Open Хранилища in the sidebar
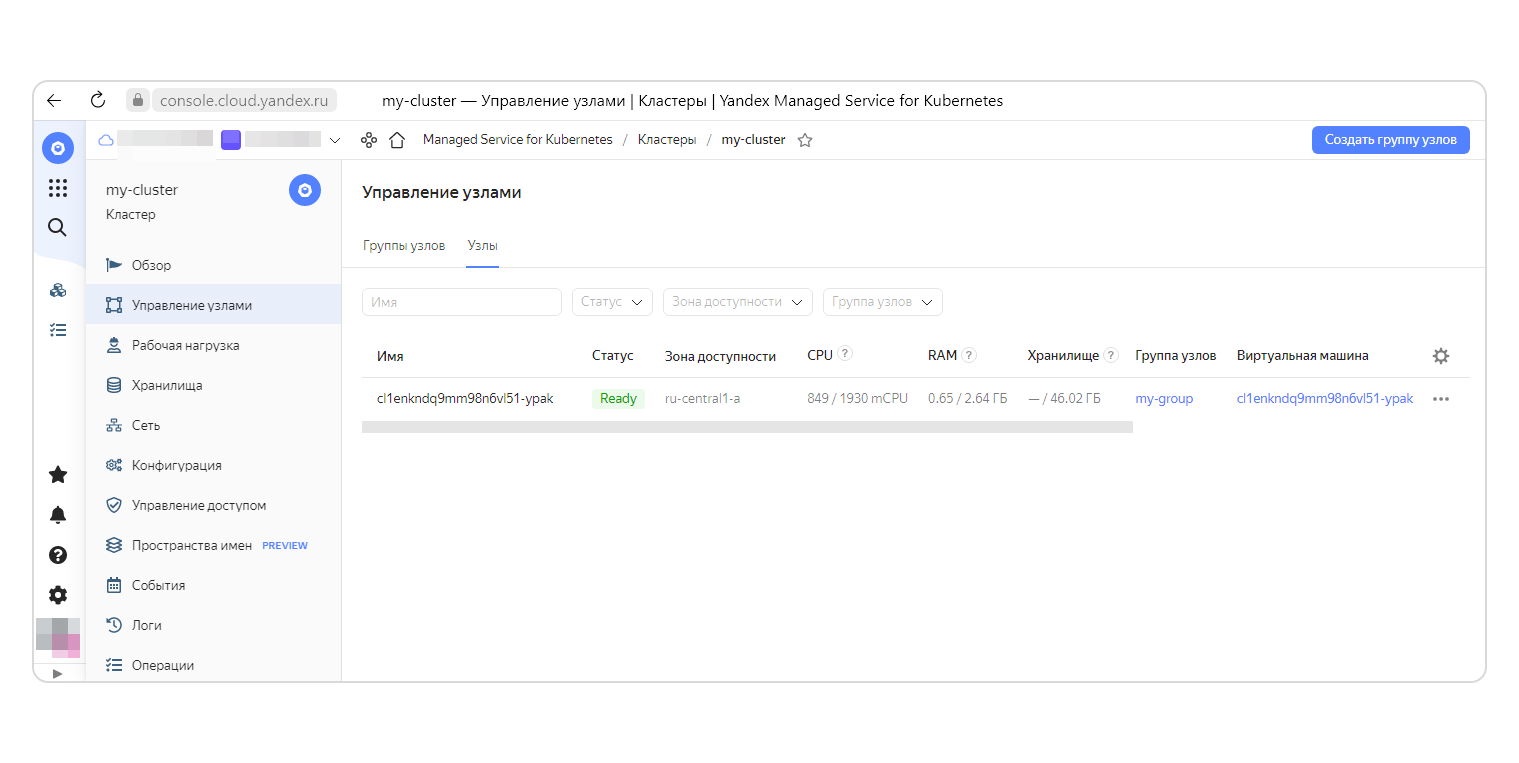This screenshot has width=1519, height=763. click(213, 385)
